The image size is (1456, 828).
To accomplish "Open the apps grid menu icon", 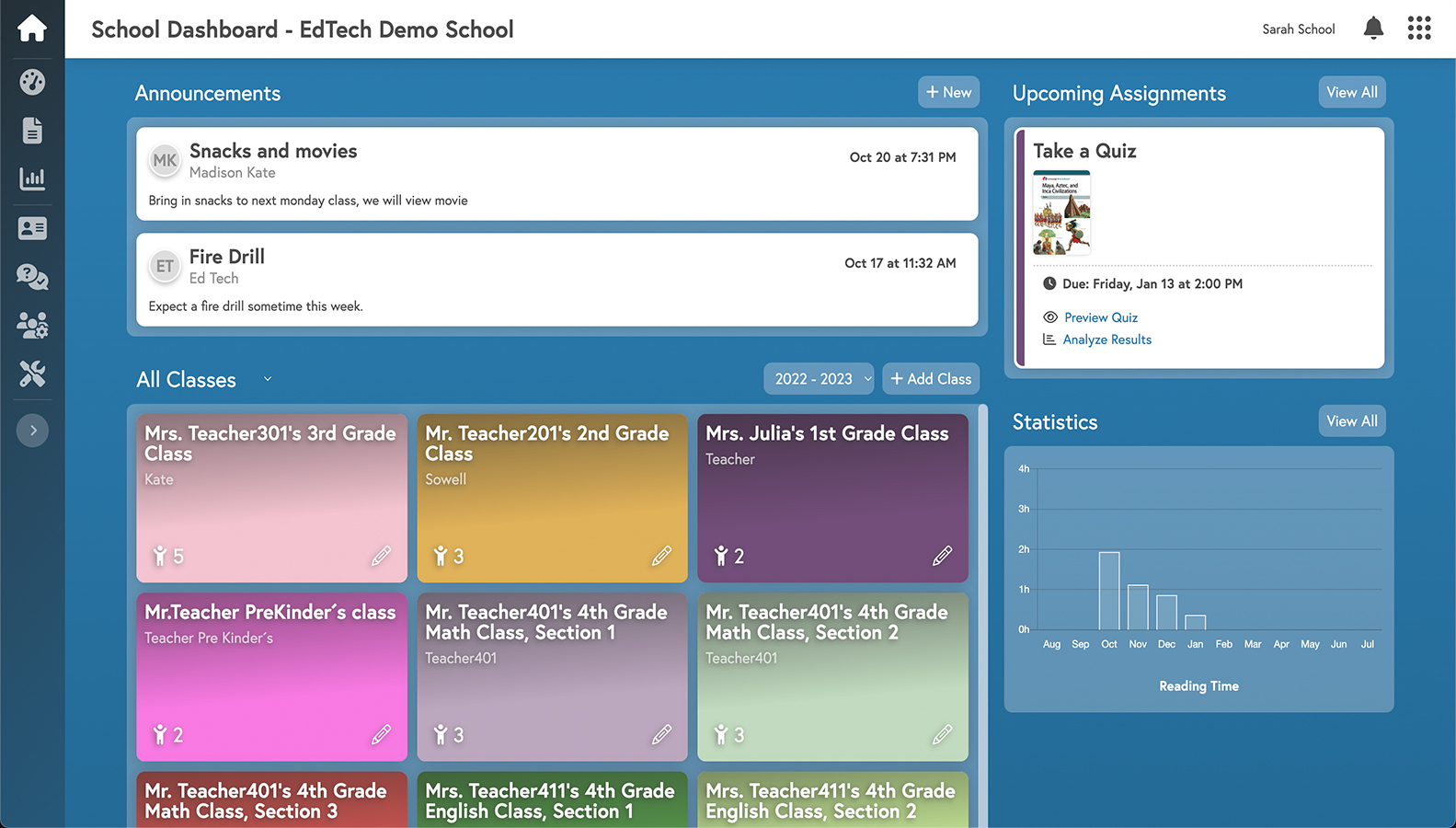I will pyautogui.click(x=1419, y=29).
